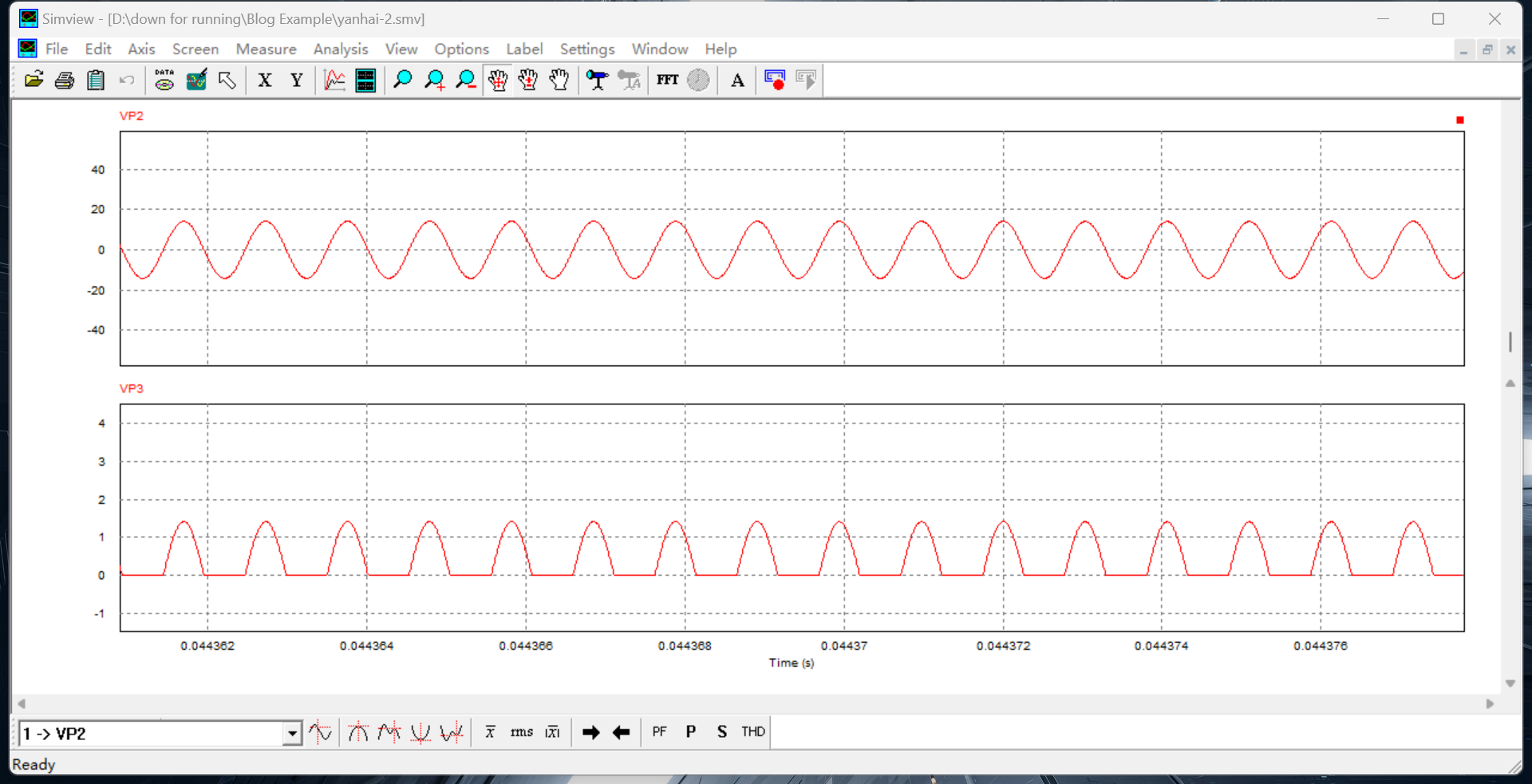Calculate power factor with PF button

pyautogui.click(x=659, y=732)
